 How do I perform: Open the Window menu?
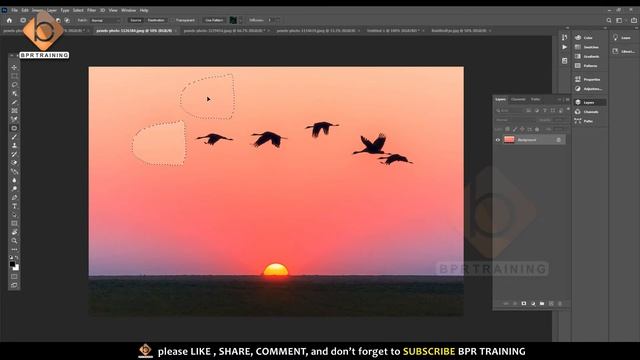[128, 10]
